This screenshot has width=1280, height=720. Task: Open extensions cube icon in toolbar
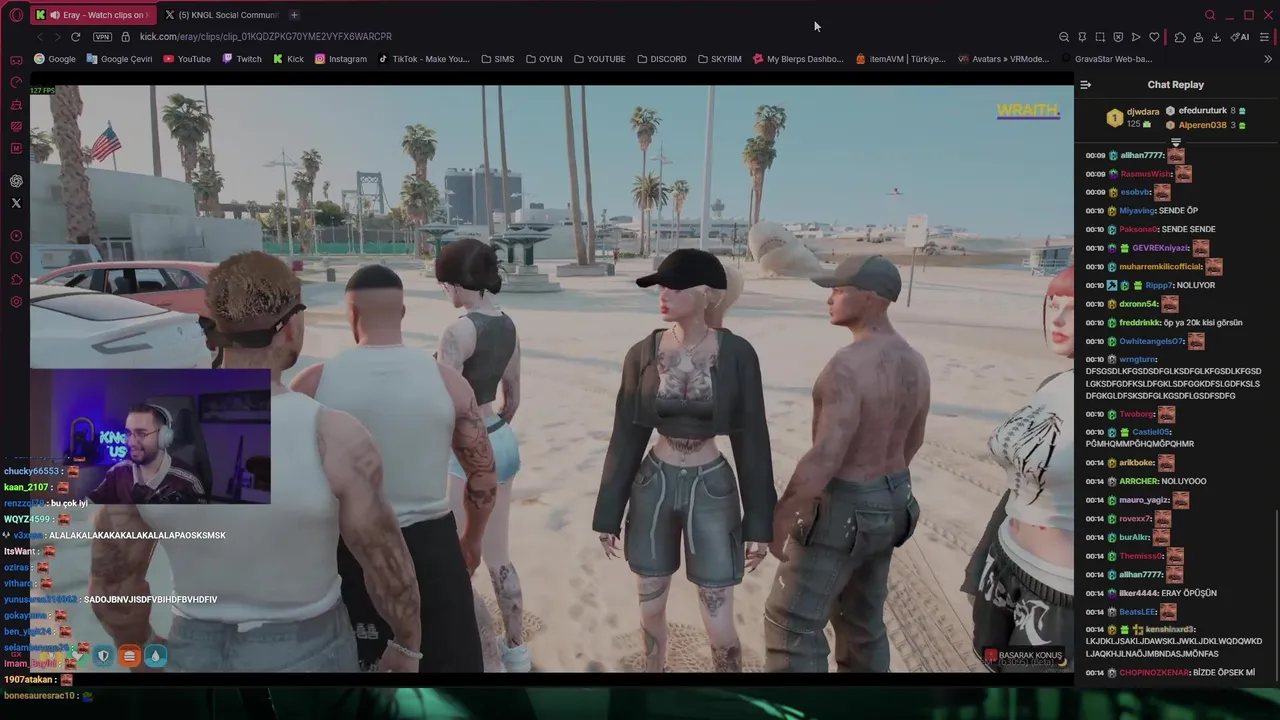pos(1180,37)
